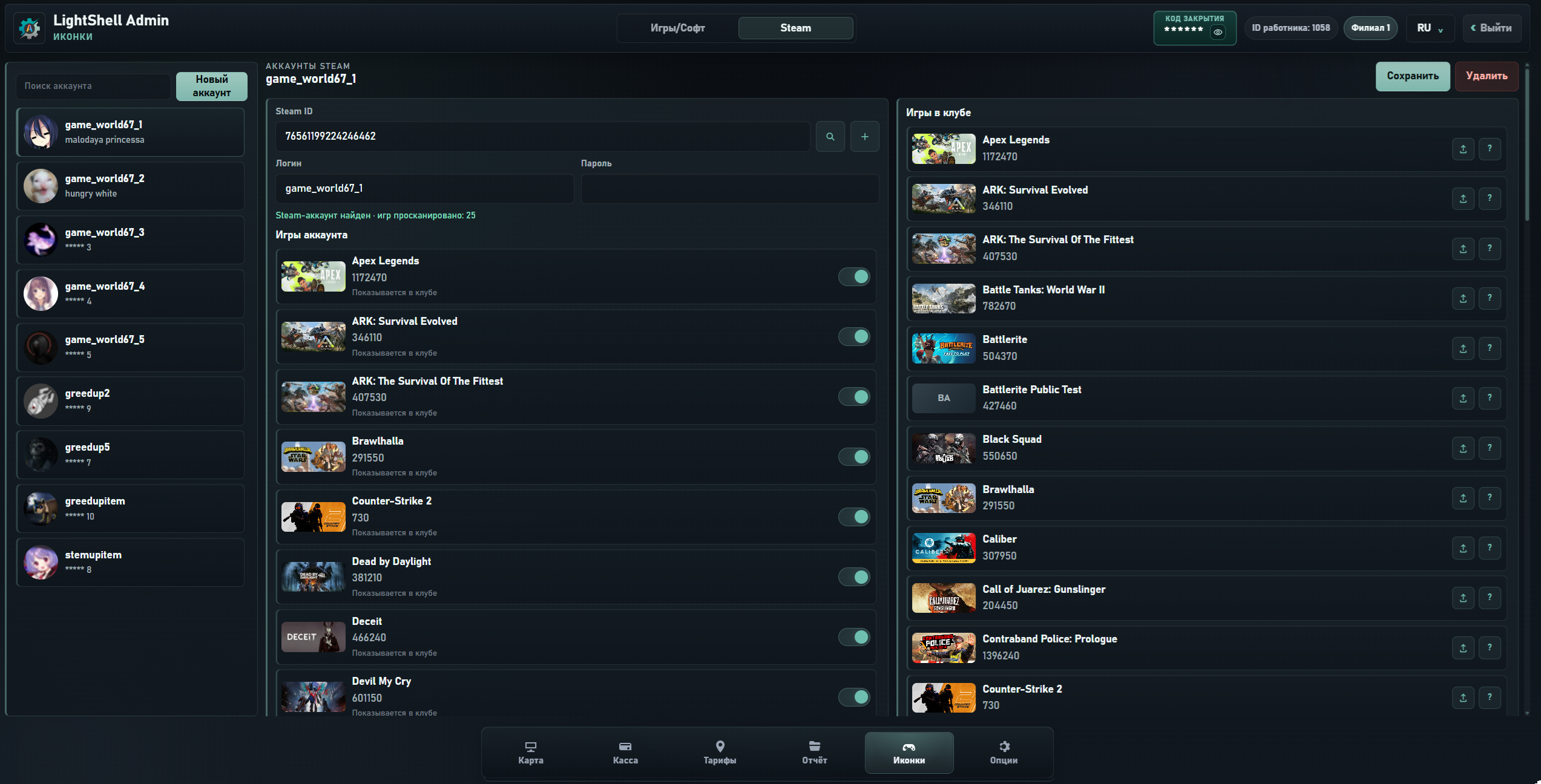Select account greedup2
This screenshot has width=1541, height=784.
click(x=130, y=400)
